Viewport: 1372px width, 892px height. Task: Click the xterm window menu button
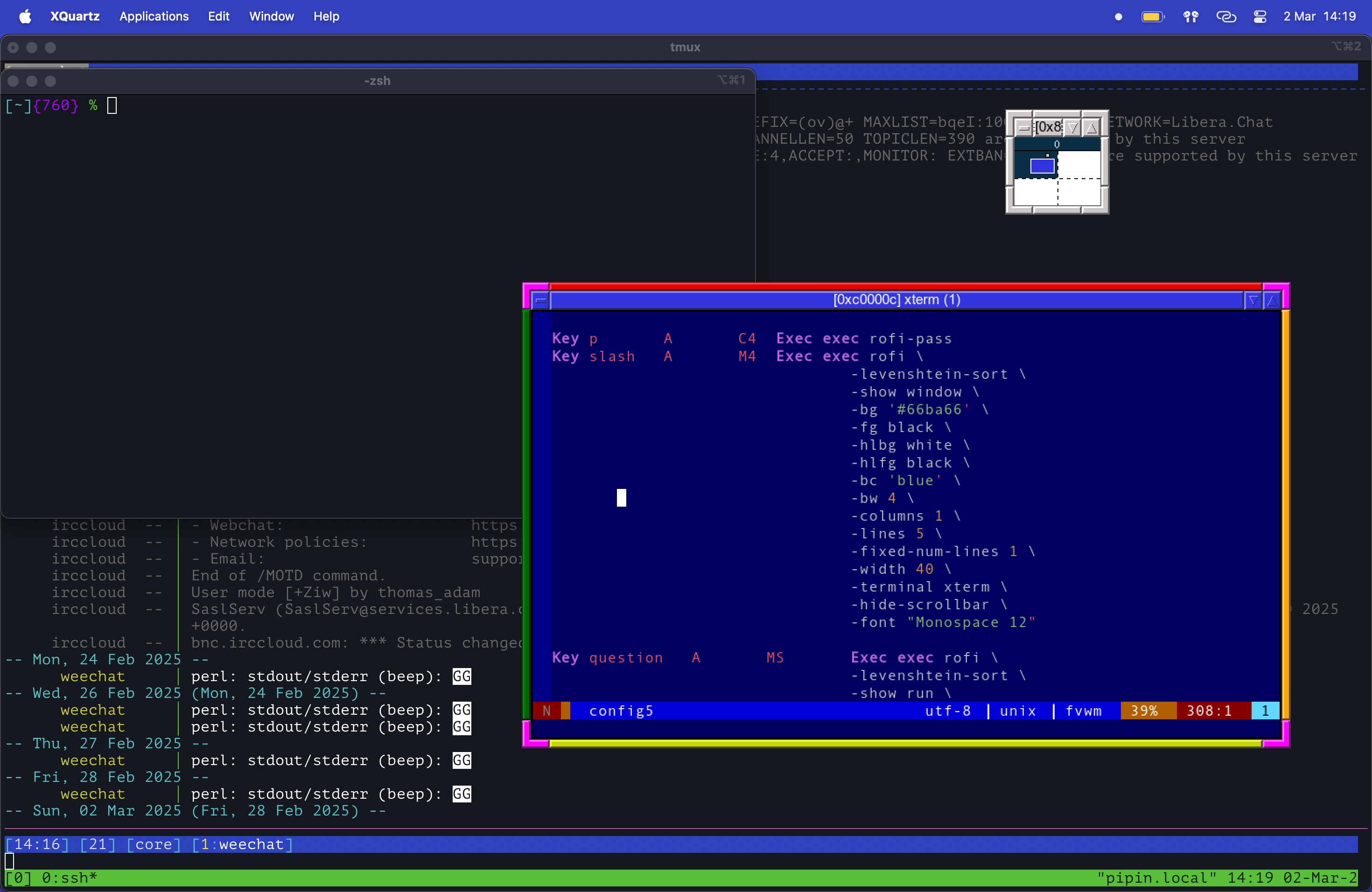pos(541,300)
